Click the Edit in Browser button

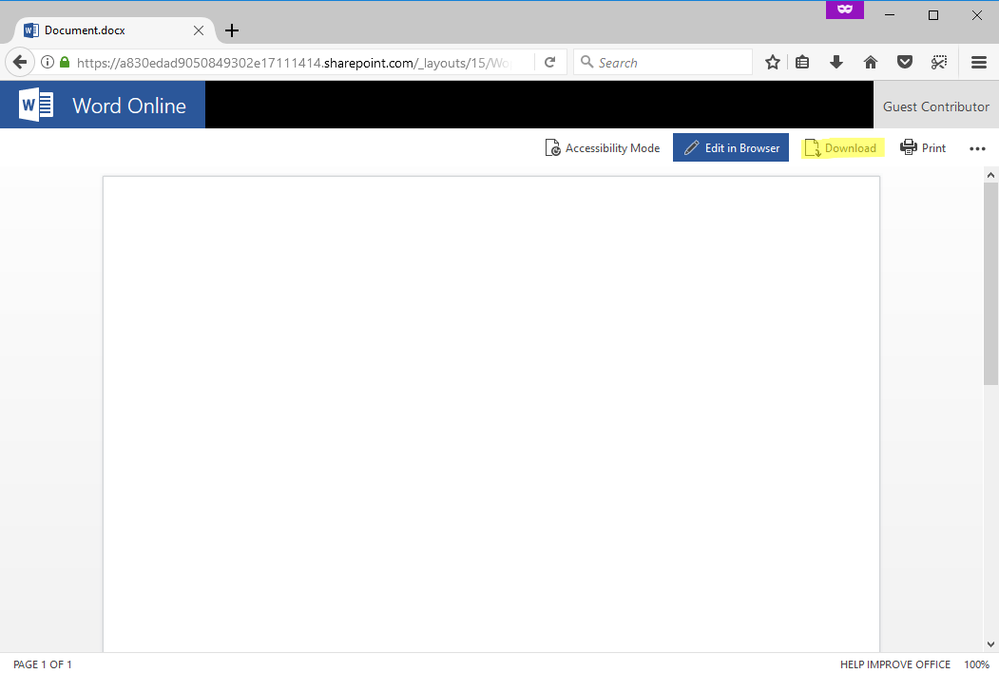click(731, 148)
